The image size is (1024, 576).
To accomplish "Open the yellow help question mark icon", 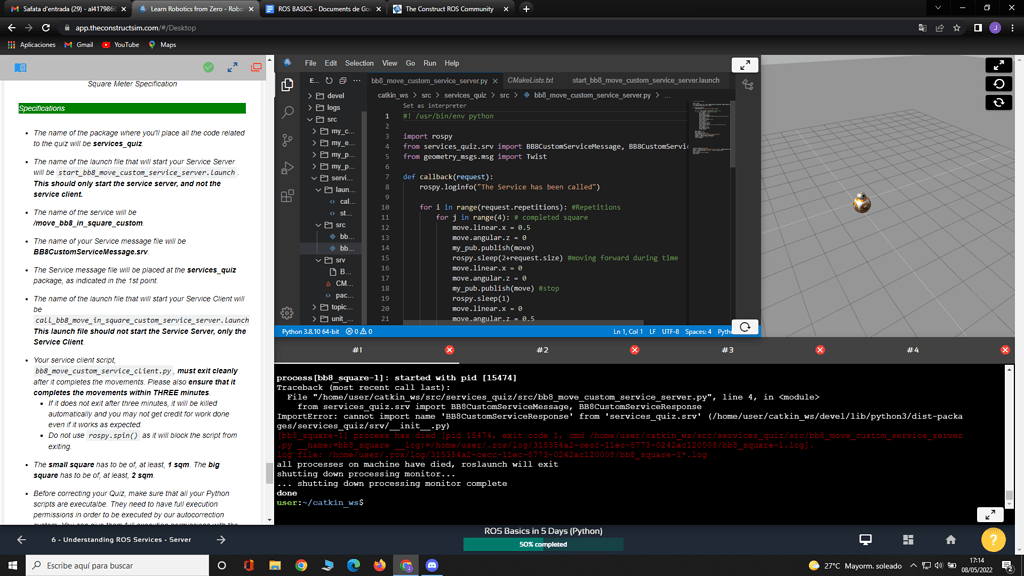I will [x=991, y=540].
